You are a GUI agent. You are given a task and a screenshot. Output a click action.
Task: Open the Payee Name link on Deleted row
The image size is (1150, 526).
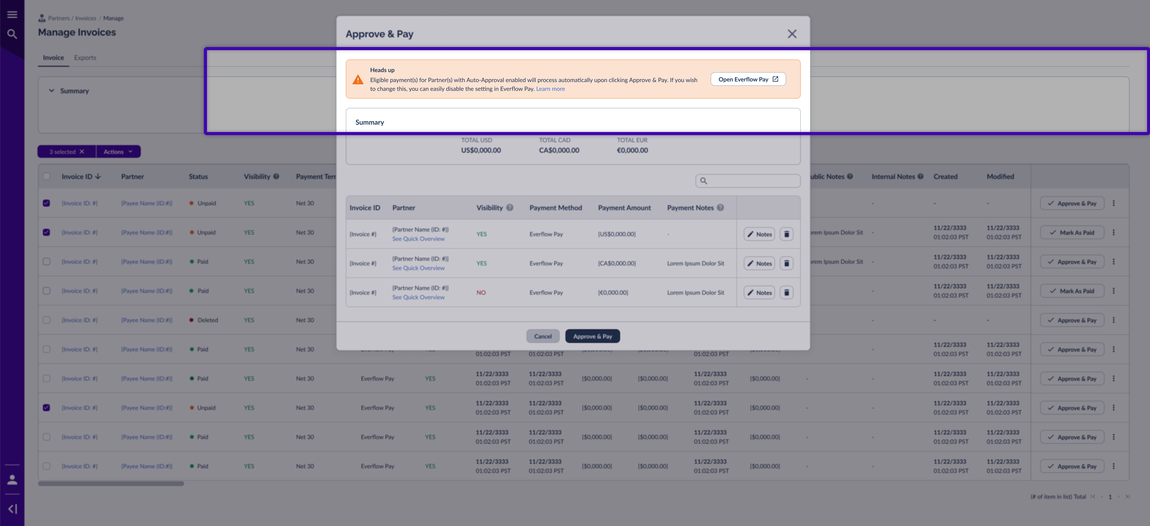(147, 320)
